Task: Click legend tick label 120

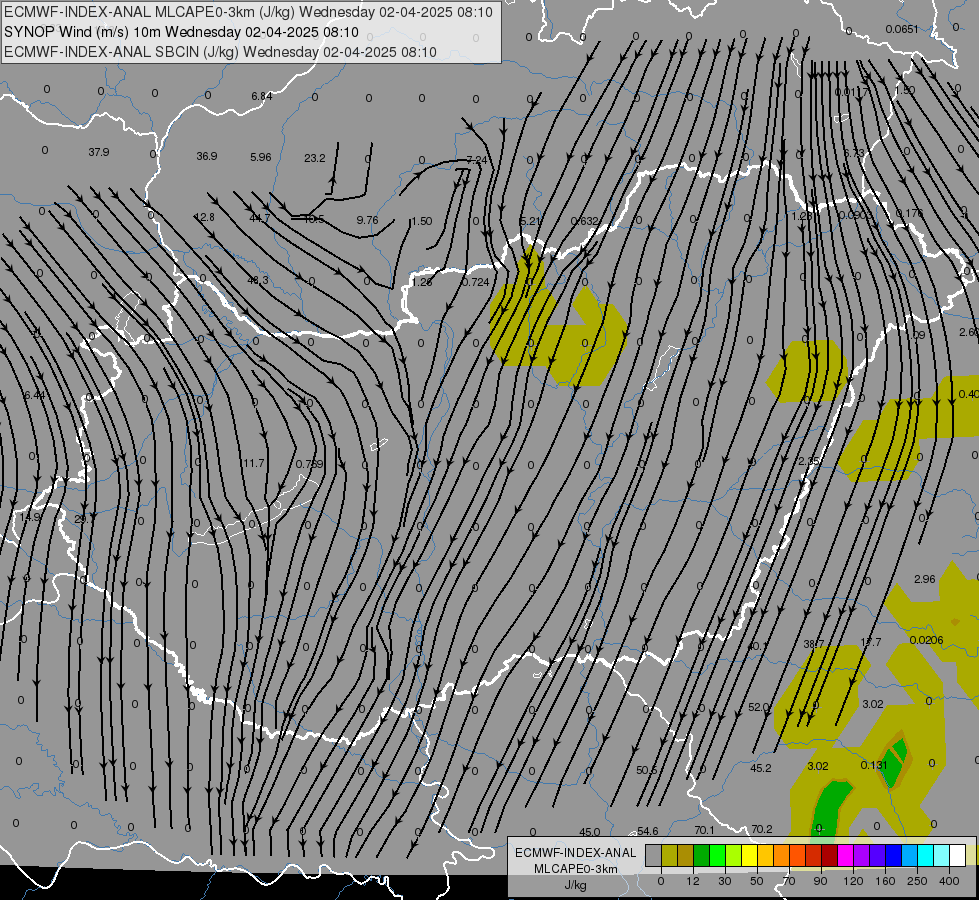Action: pos(853,881)
